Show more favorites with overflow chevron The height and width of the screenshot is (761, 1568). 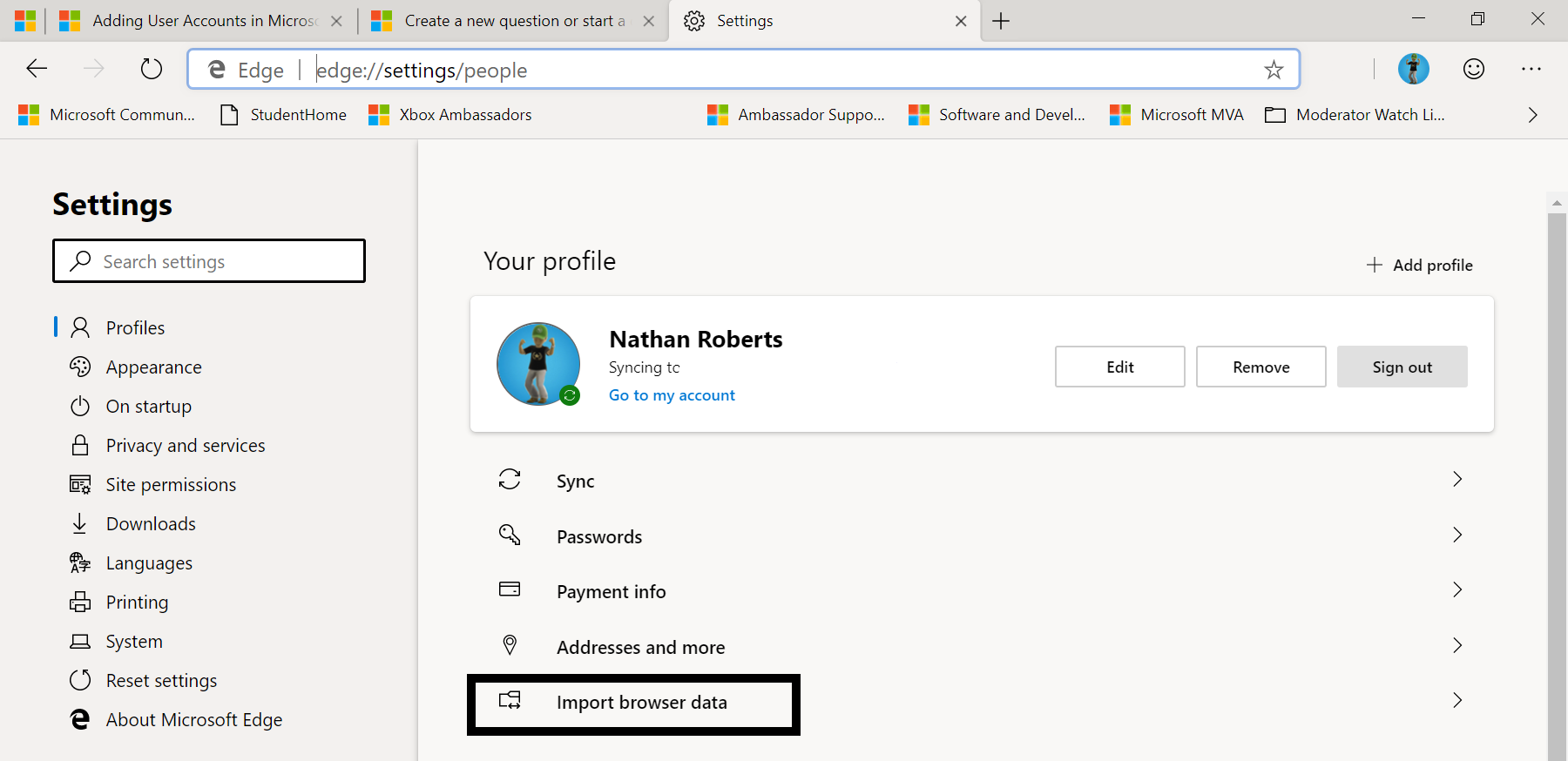[1533, 115]
